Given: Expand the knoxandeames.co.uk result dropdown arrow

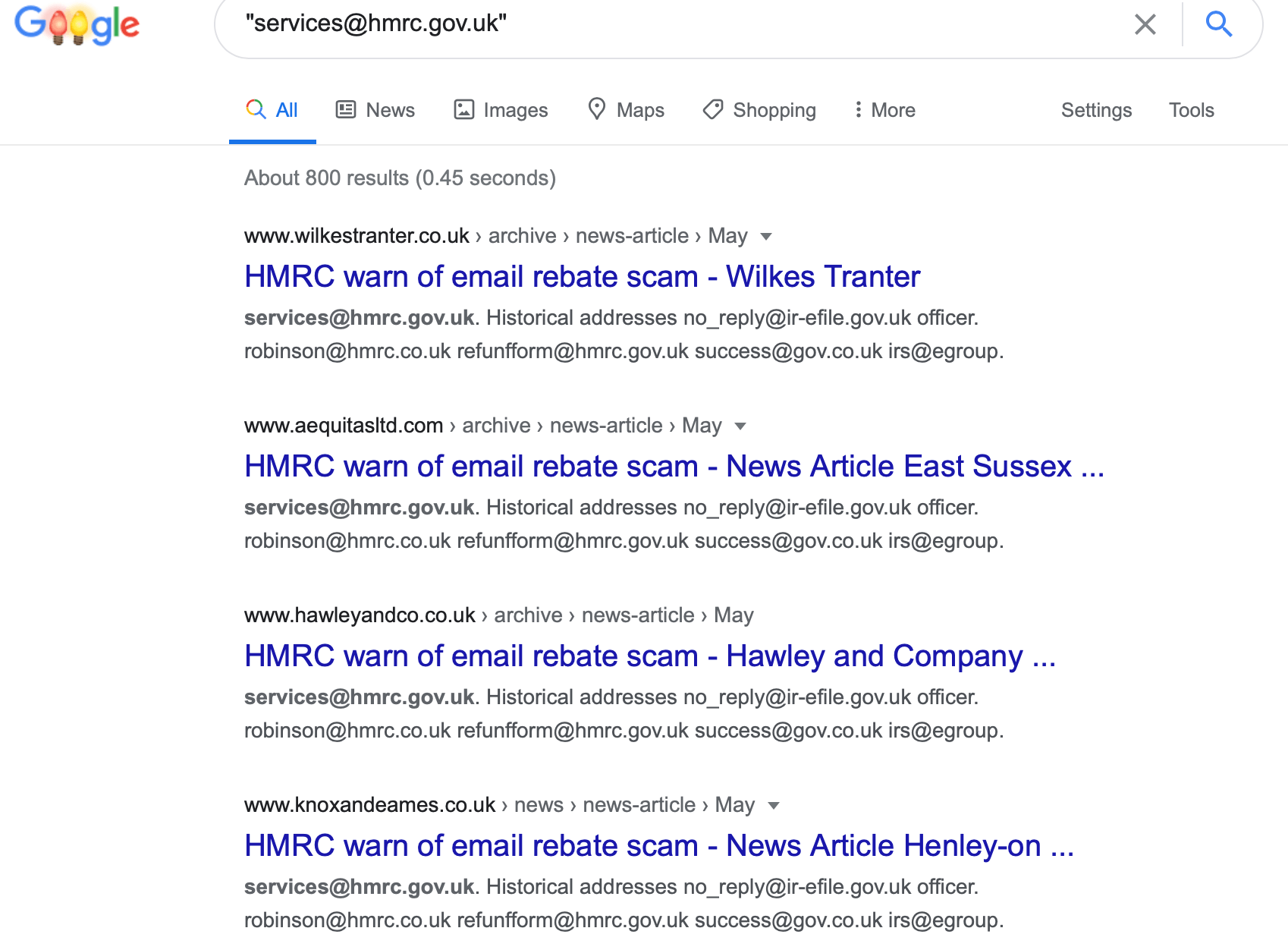Looking at the screenshot, I should click(774, 806).
